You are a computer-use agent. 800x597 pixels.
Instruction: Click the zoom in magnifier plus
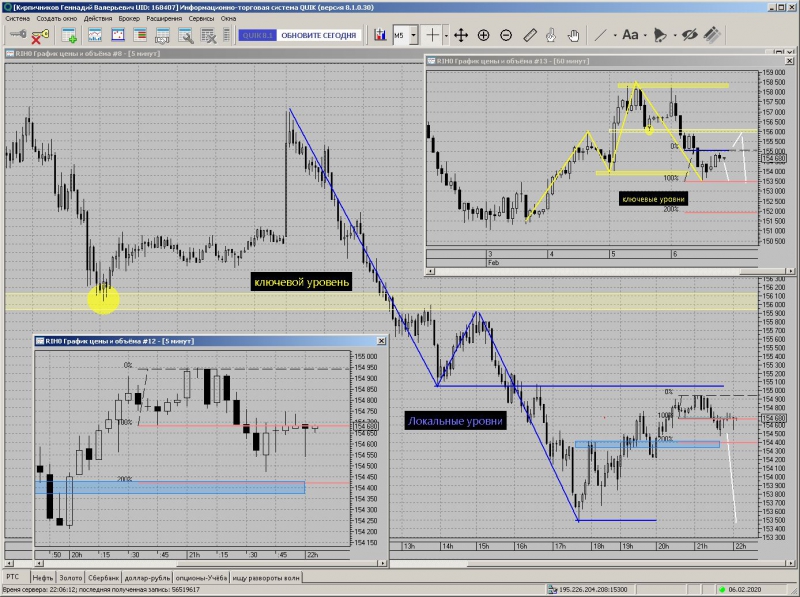click(483, 35)
